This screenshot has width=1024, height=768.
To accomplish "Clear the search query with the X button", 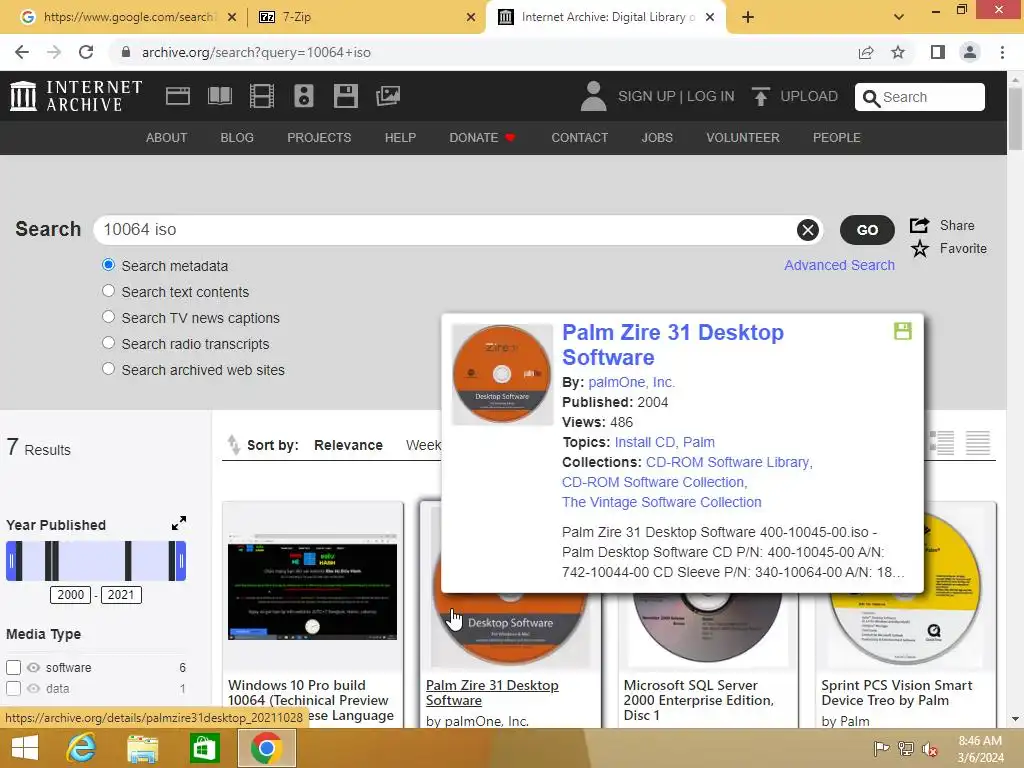I will pyautogui.click(x=808, y=230).
